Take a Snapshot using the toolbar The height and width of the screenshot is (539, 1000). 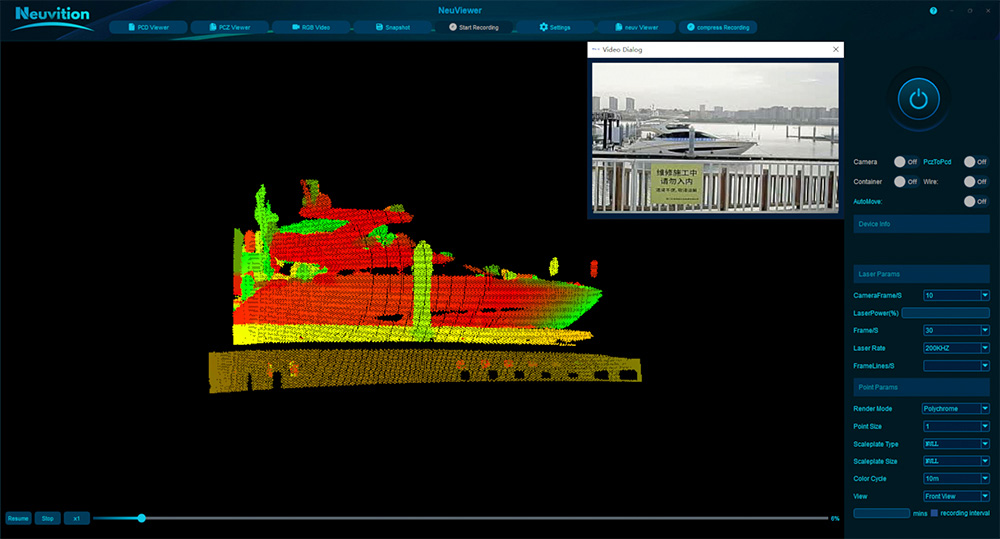[x=393, y=27]
